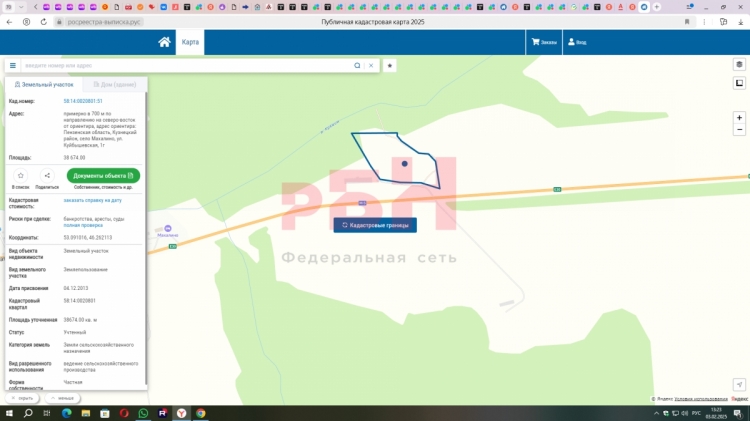The height and width of the screenshot is (421, 750).
Task: Close the info panel with скрыть
Action: click(x=22, y=398)
